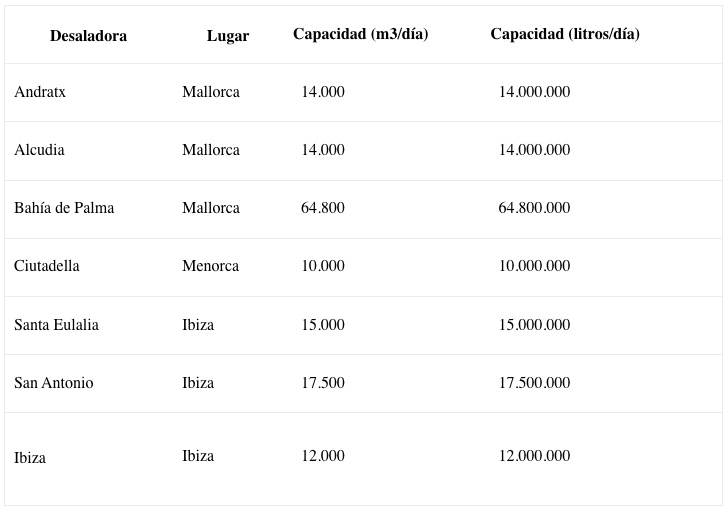The width and height of the screenshot is (726, 511).
Task: Select the Menorca location cell
Action: (211, 266)
